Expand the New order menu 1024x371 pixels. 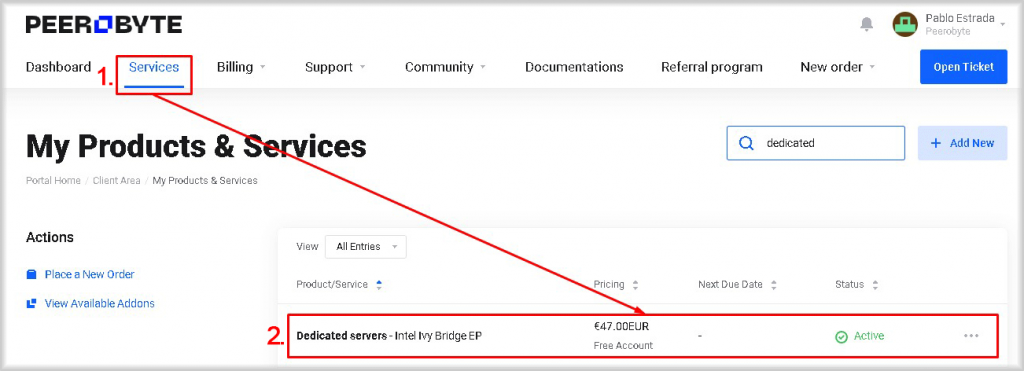pos(837,67)
